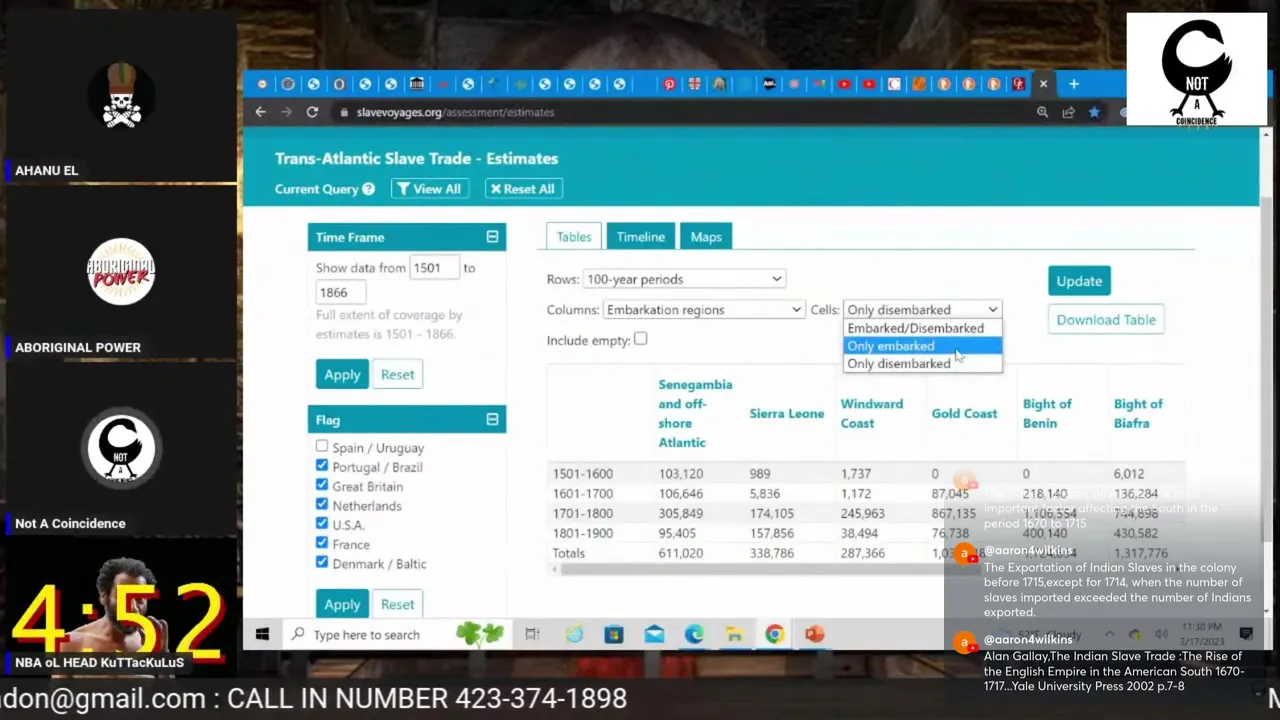This screenshot has height=720, width=1280.
Task: Click the Senegambia and off-shore Atlantic column header
Action: tap(695, 413)
